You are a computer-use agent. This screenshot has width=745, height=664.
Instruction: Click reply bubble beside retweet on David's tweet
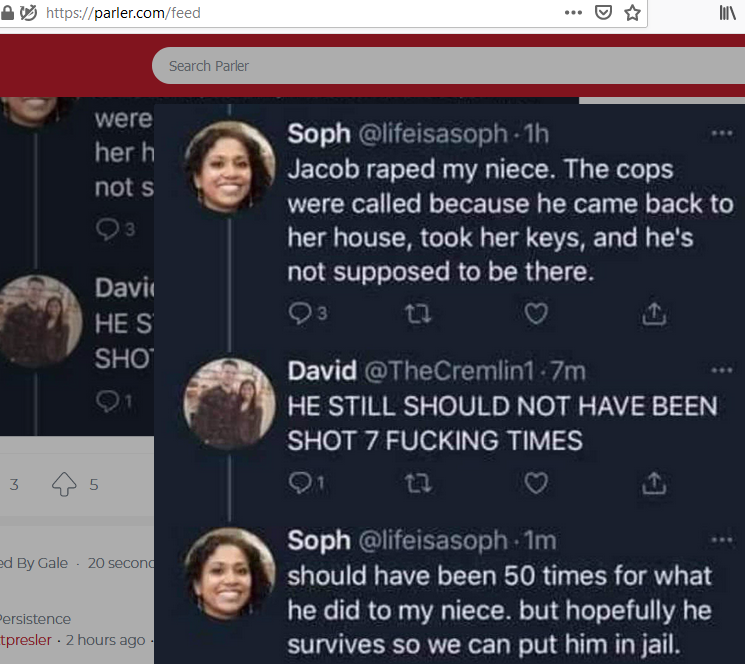click(x=300, y=483)
